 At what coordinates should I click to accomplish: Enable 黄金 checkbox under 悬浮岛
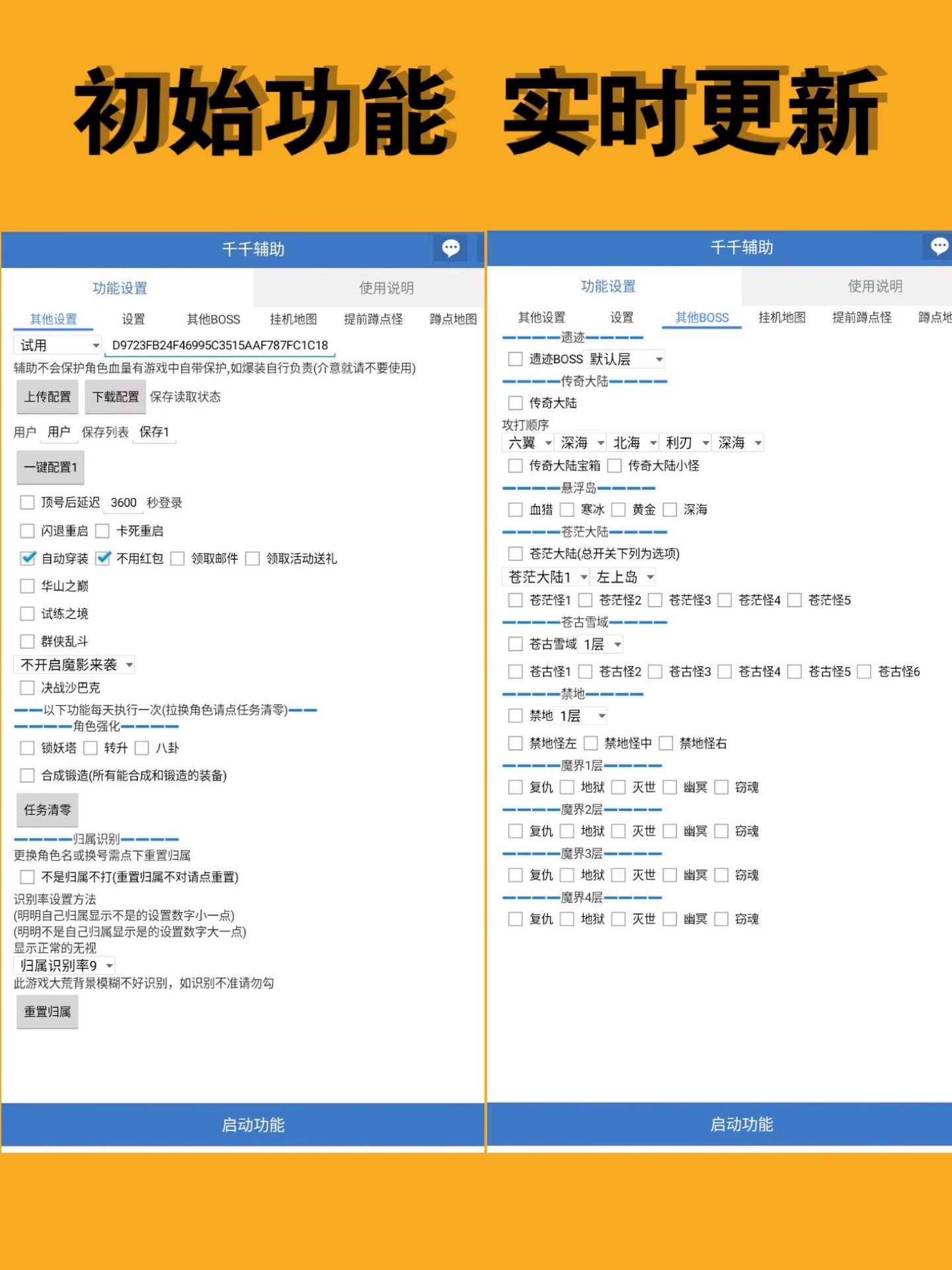tap(618, 509)
